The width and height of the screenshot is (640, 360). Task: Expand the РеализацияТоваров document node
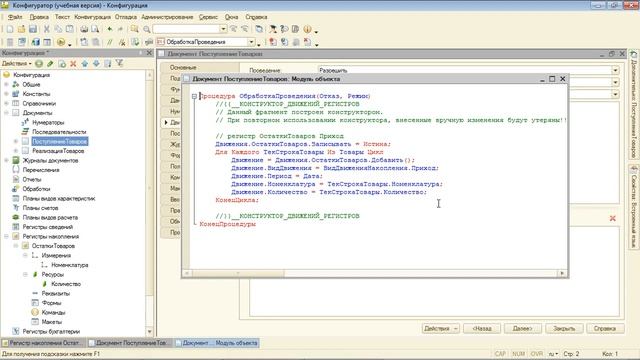(16, 151)
